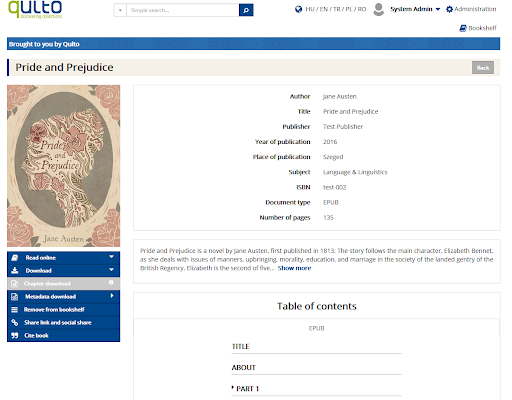Click the Back button
Screen dimensions: 512x400
click(483, 68)
